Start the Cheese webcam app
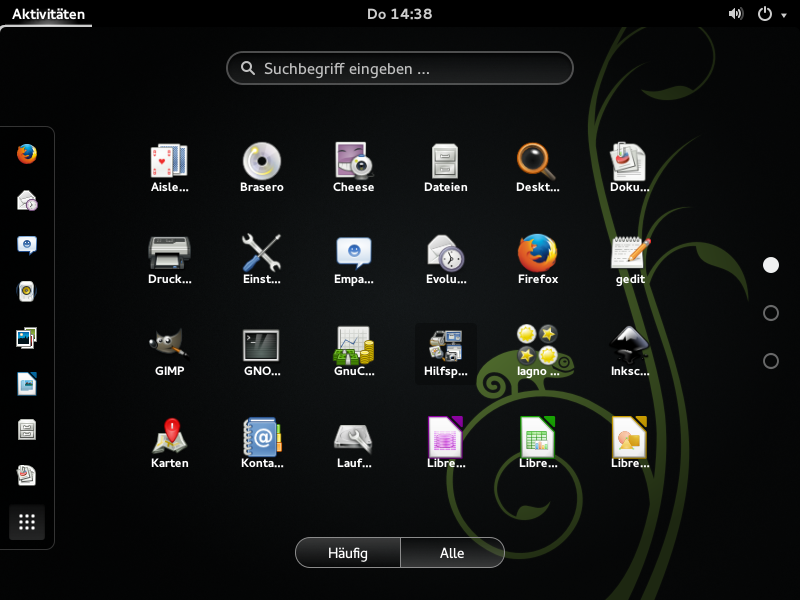This screenshot has width=800, height=600. [354, 167]
